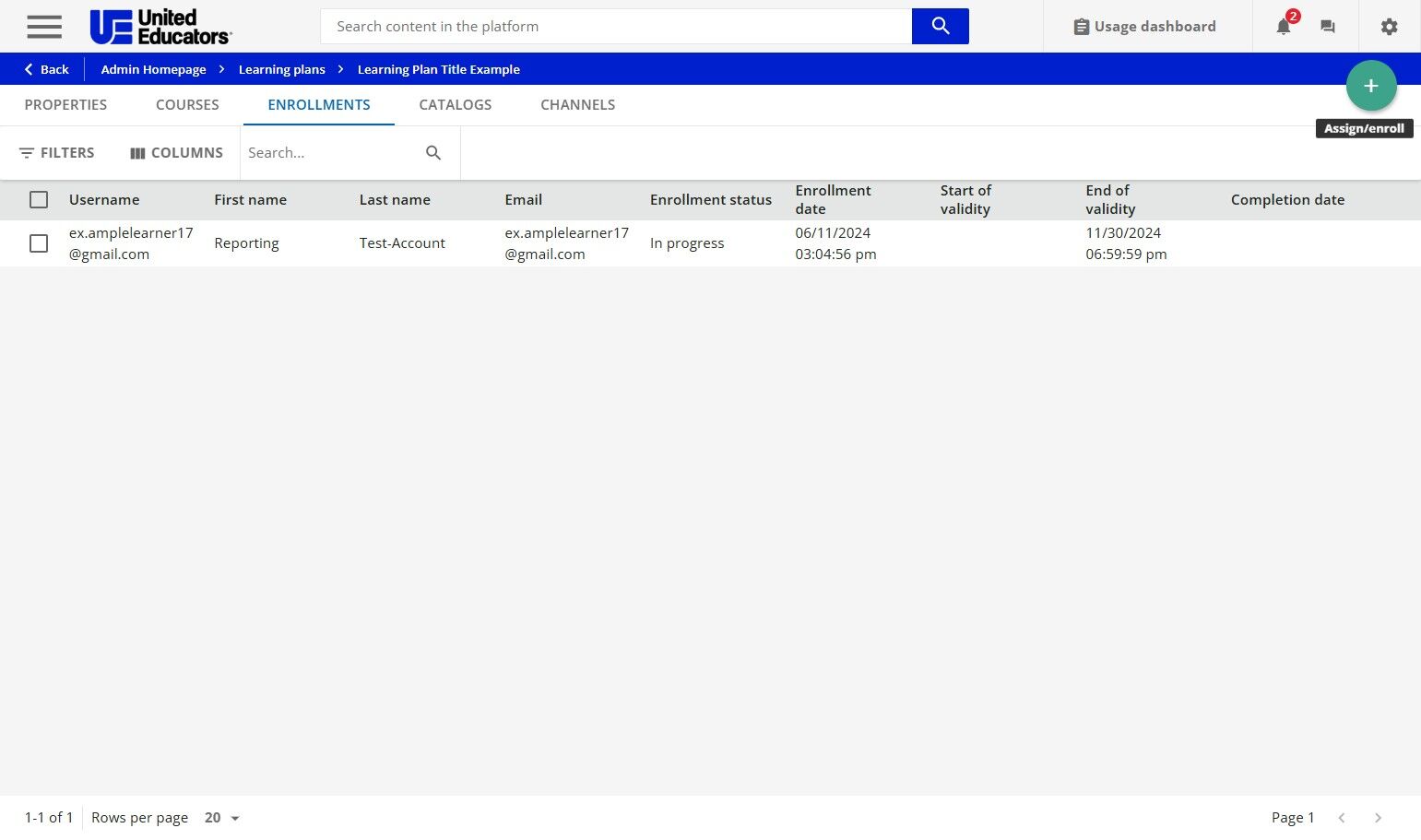This screenshot has height=840, width=1421.
Task: Open the messages chat icon
Action: (1328, 27)
